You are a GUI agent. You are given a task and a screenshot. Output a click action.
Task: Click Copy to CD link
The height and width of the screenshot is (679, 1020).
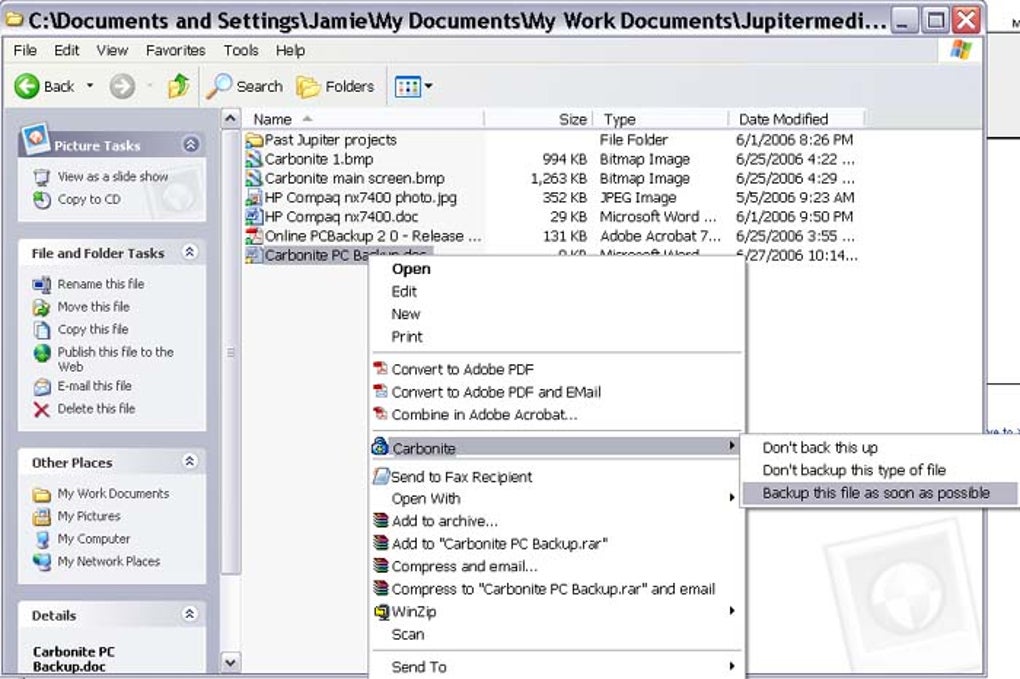(x=89, y=200)
